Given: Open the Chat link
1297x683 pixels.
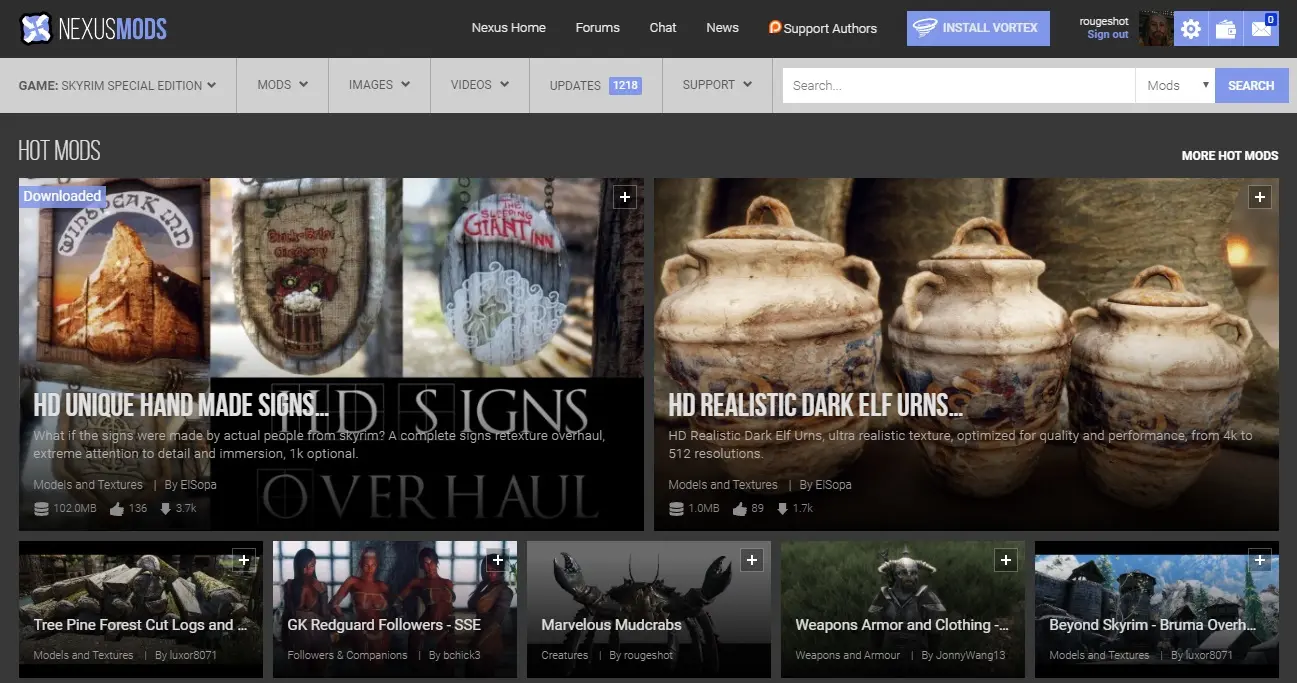Looking at the screenshot, I should 663,28.
